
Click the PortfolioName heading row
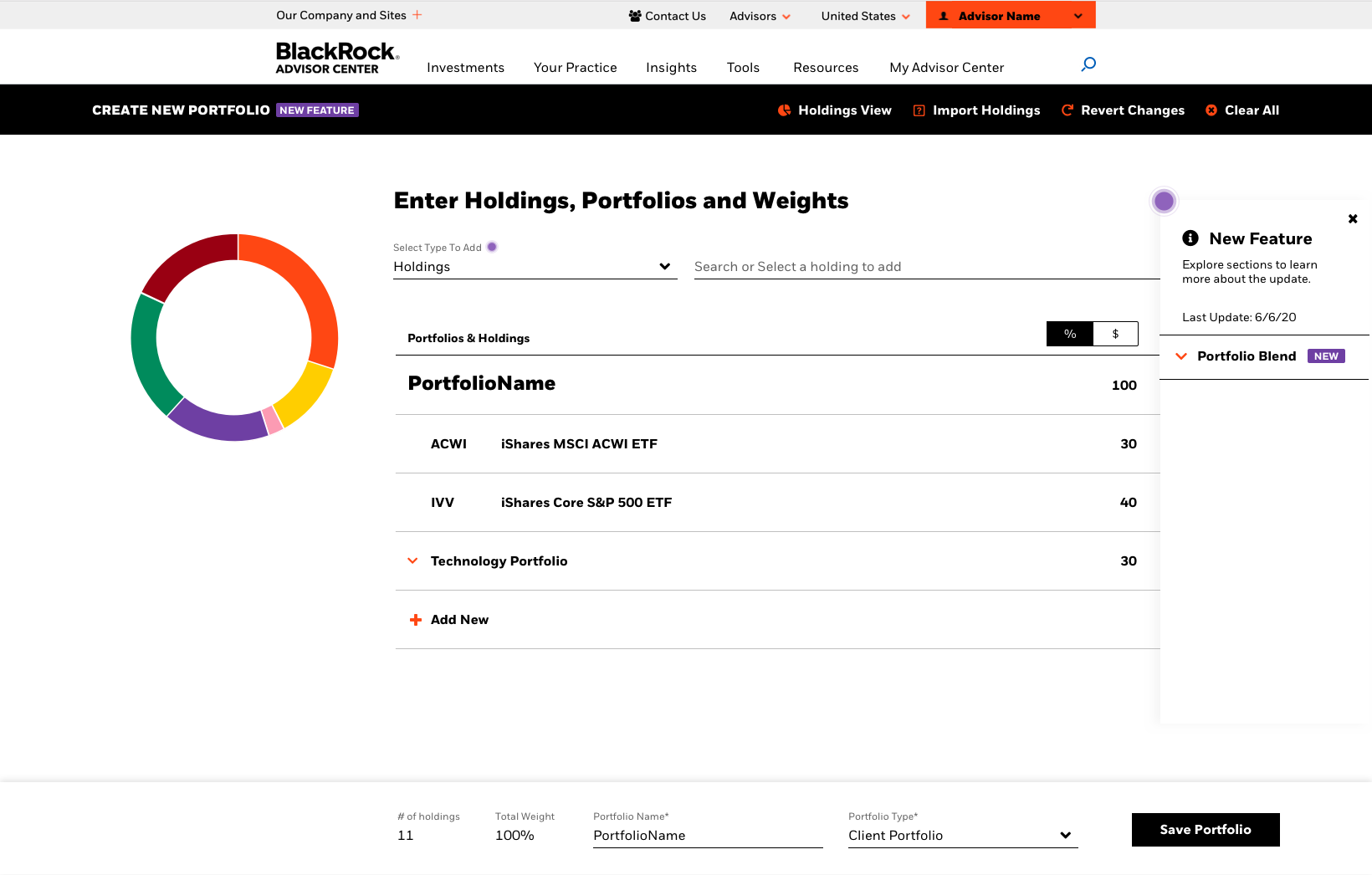pyautogui.click(x=778, y=385)
